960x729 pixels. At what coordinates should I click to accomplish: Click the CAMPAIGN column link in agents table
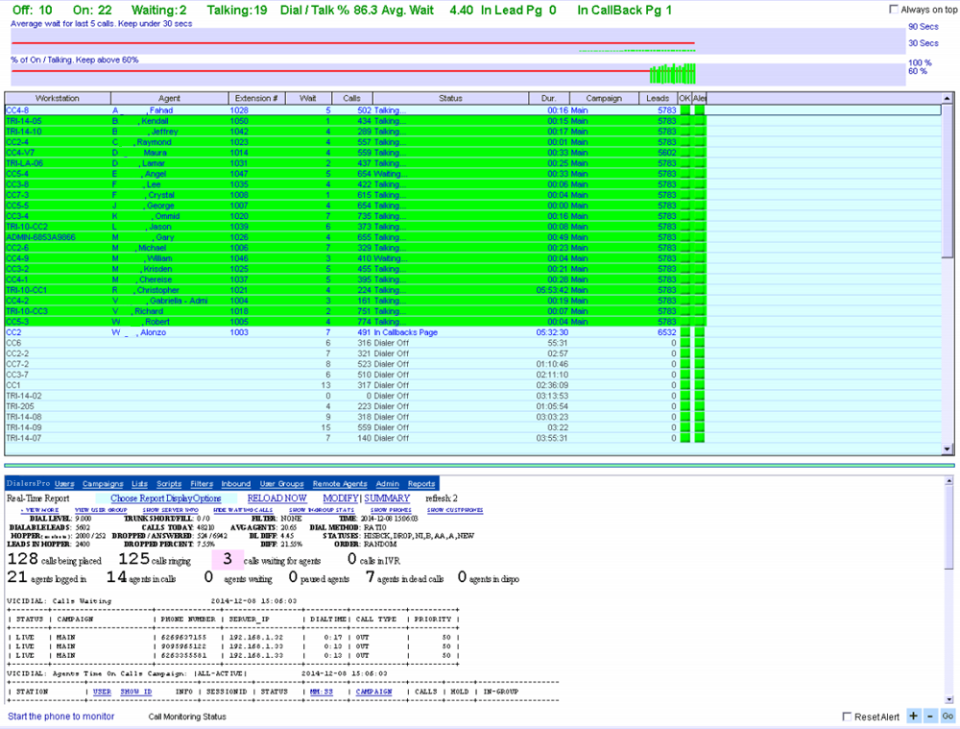coord(373,692)
